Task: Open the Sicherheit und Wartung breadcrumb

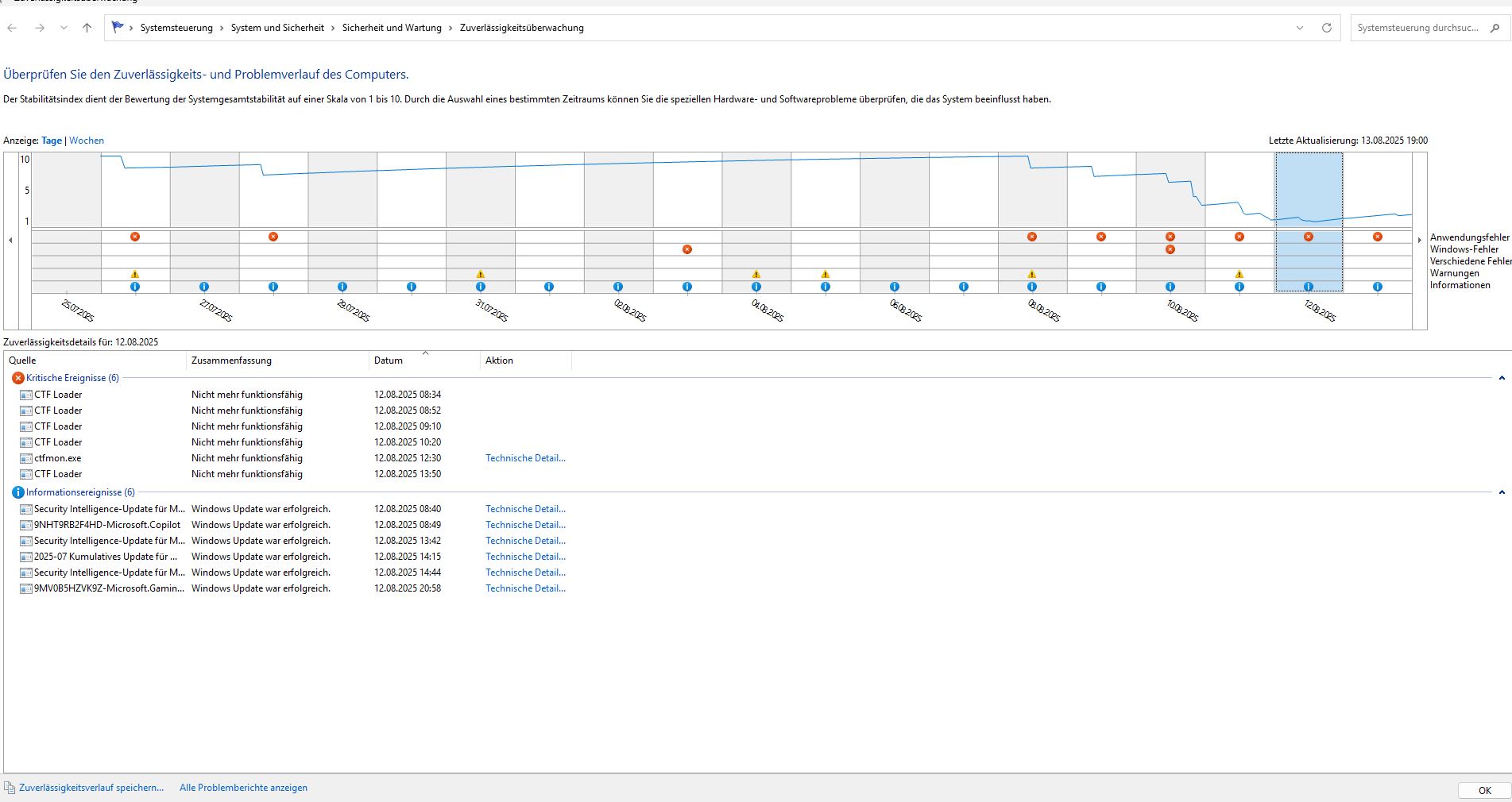Action: 392,28
